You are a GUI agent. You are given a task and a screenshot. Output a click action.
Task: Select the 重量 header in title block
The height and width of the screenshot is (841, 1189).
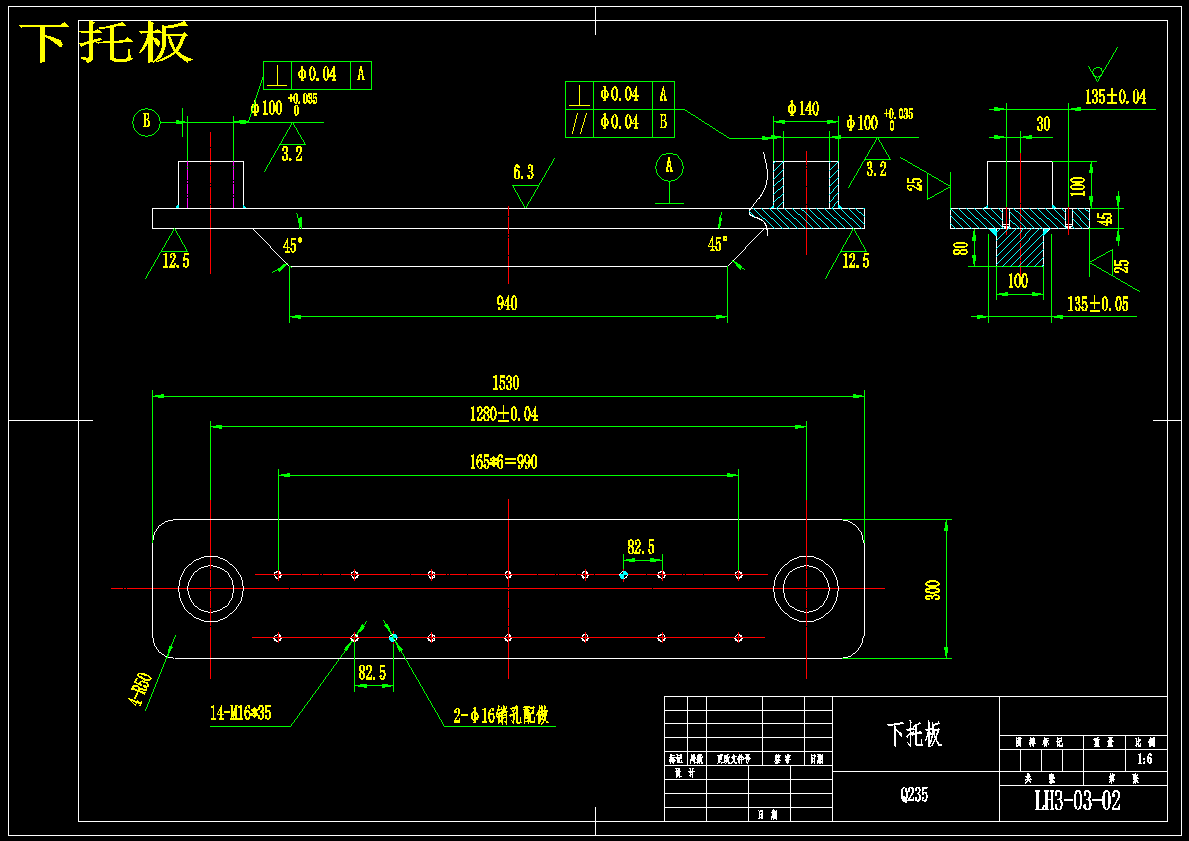coord(1102,742)
